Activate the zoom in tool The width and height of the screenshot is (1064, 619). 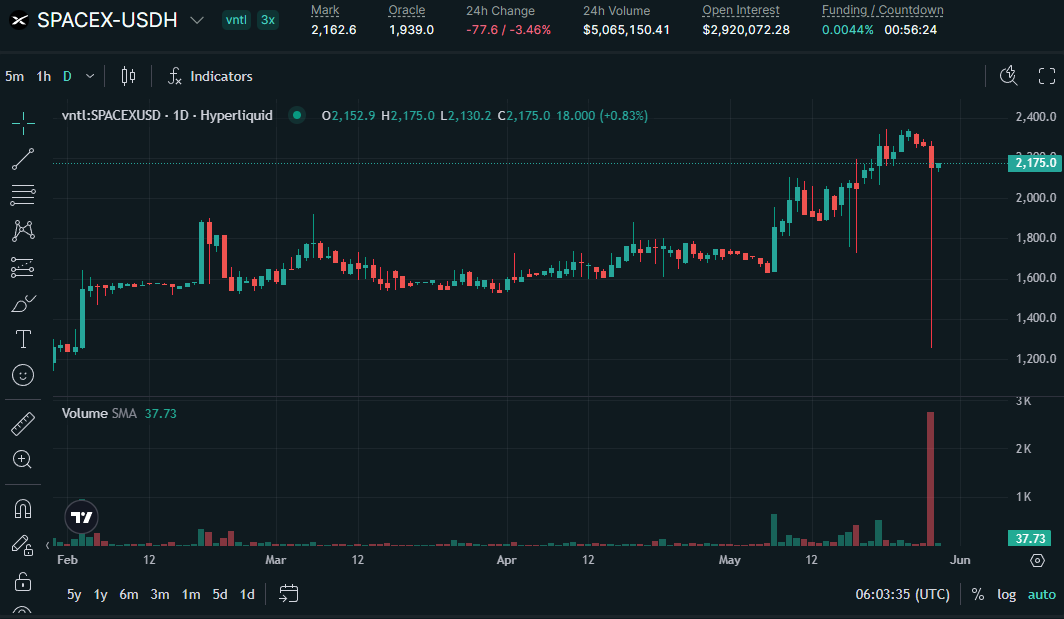23,459
